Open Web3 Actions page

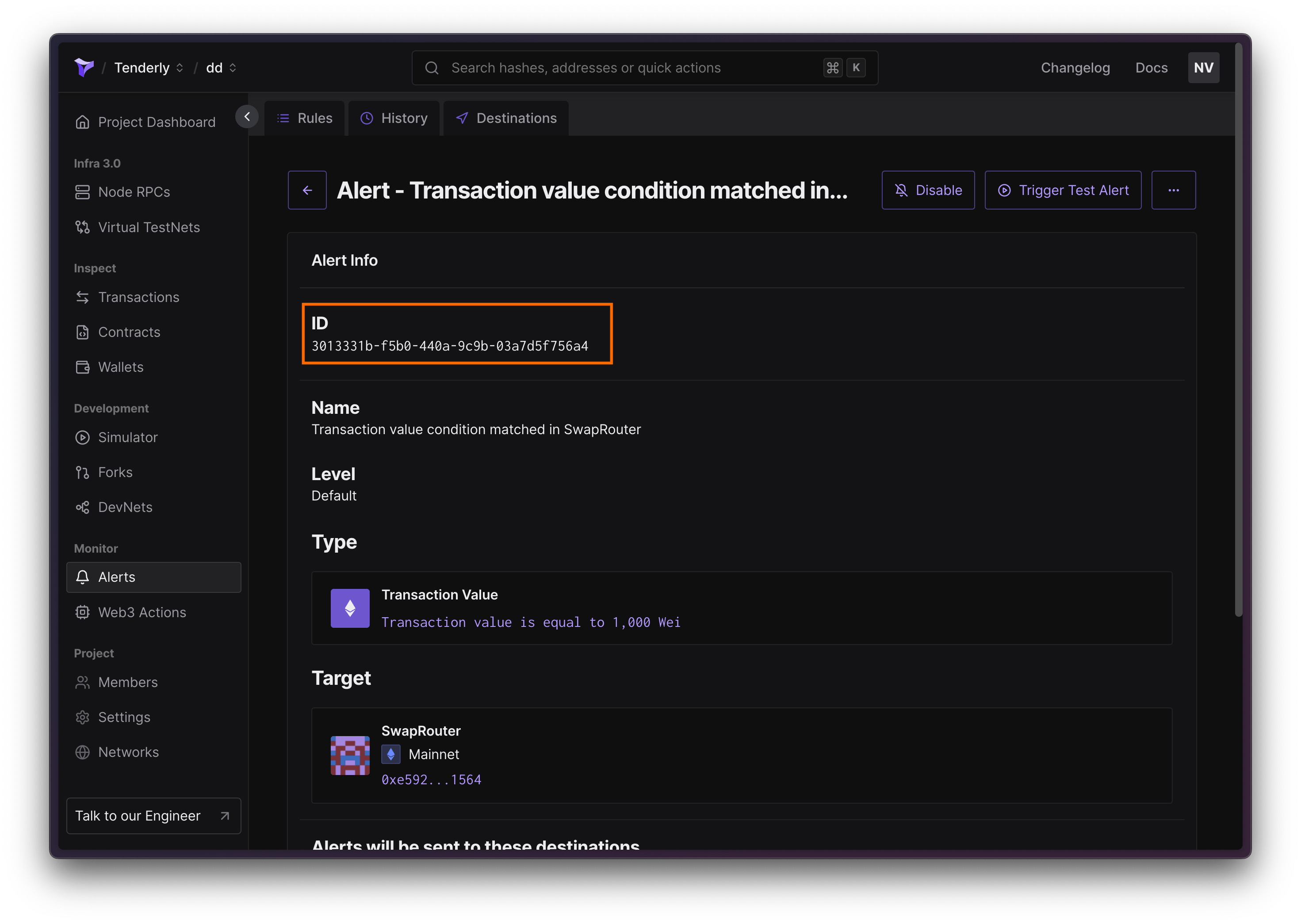click(x=142, y=612)
